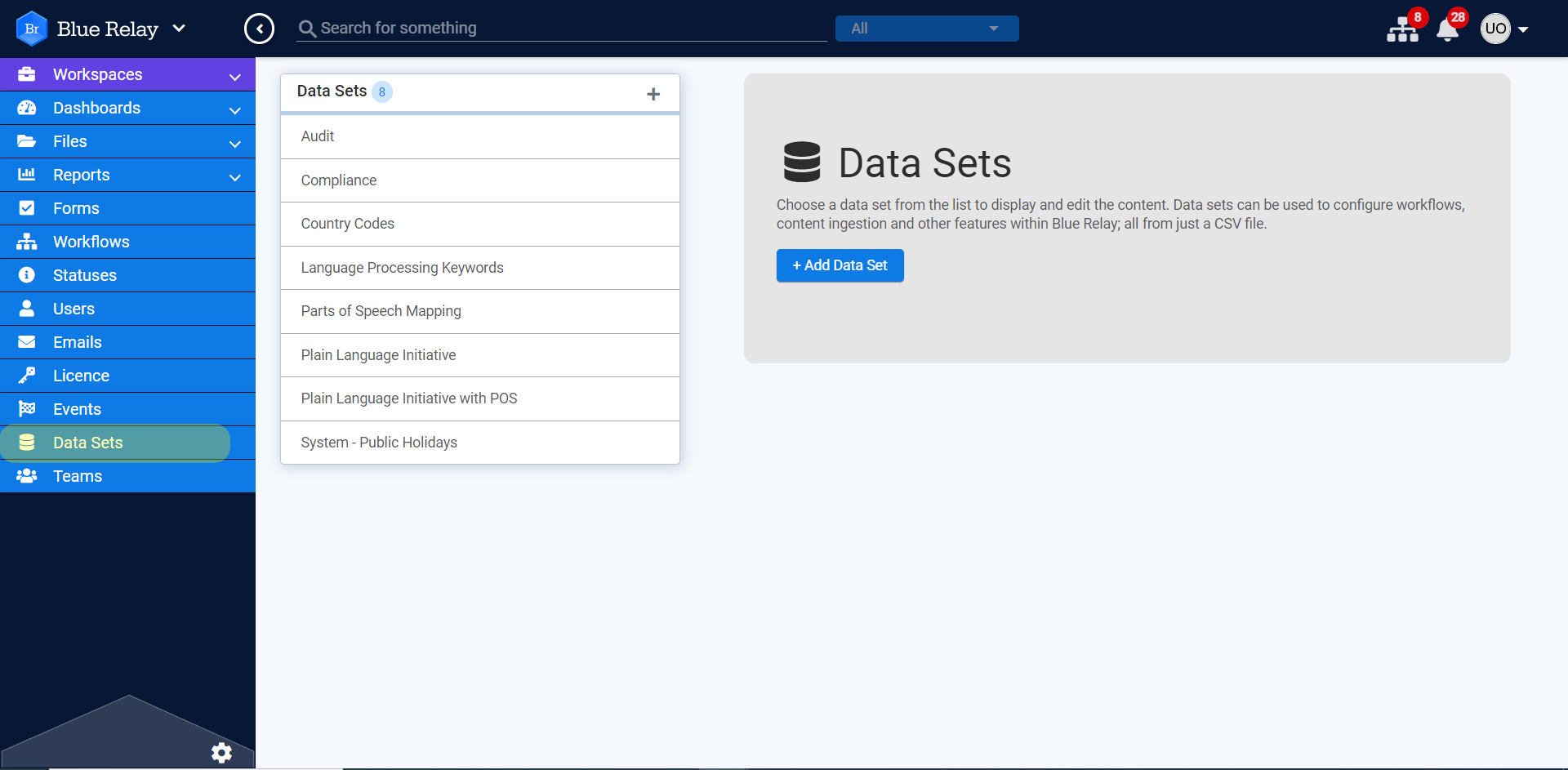The image size is (1568, 770).
Task: Open notifications bell with badge 28
Action: (x=1448, y=29)
